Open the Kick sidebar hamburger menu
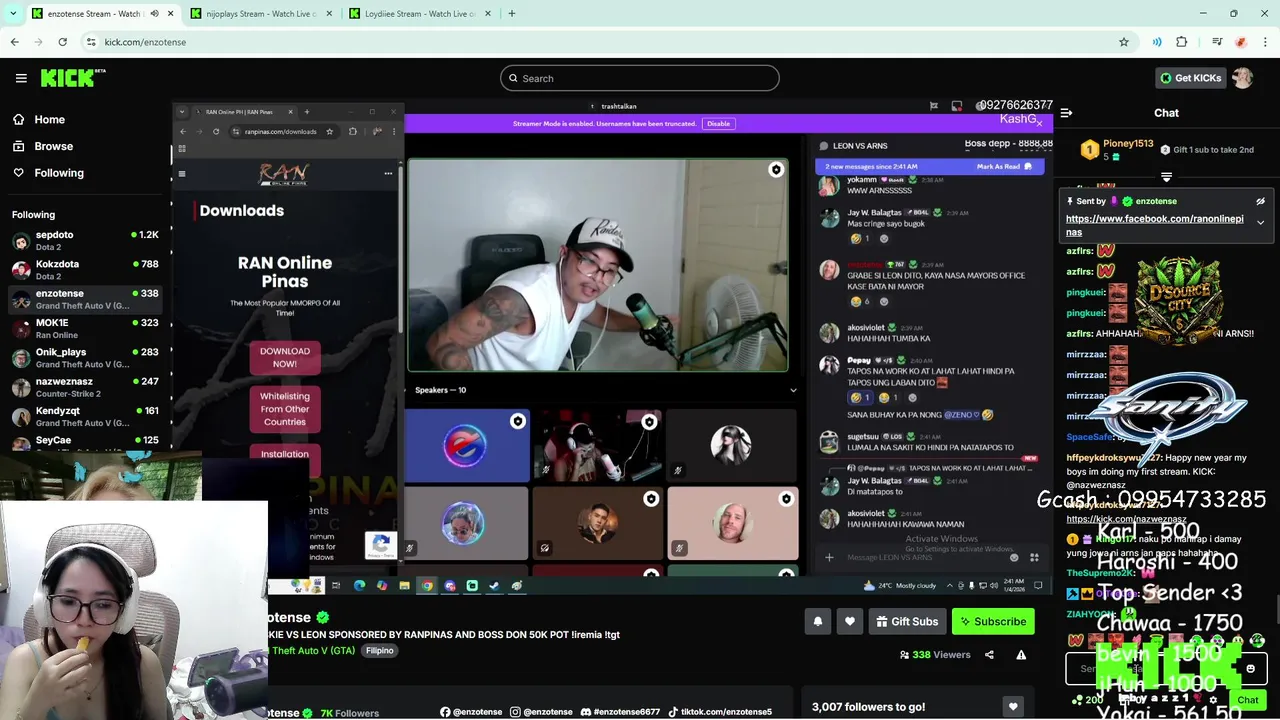 point(21,78)
